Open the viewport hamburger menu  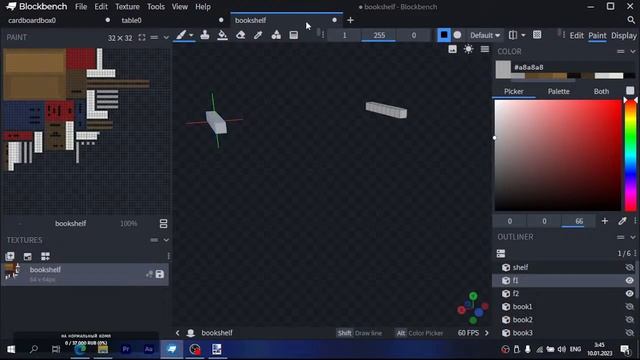(x=484, y=49)
